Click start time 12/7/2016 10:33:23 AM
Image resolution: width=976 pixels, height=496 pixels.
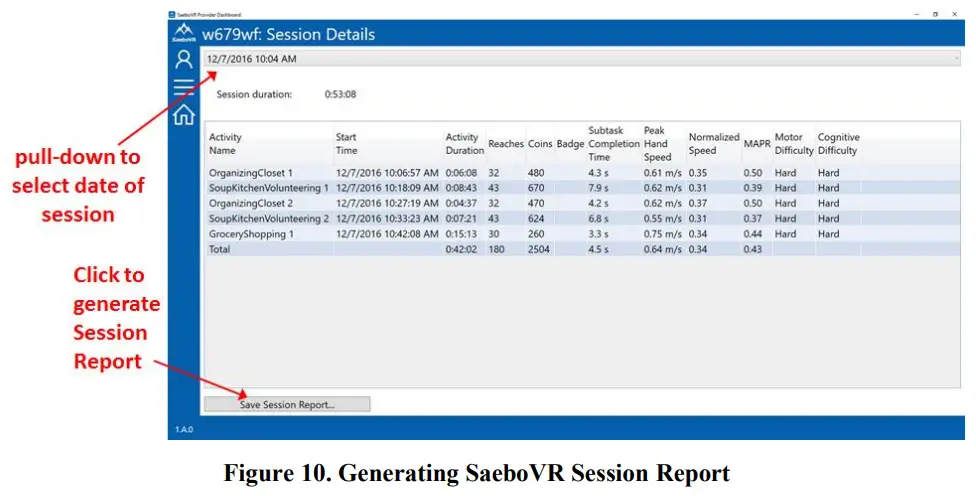[387, 218]
